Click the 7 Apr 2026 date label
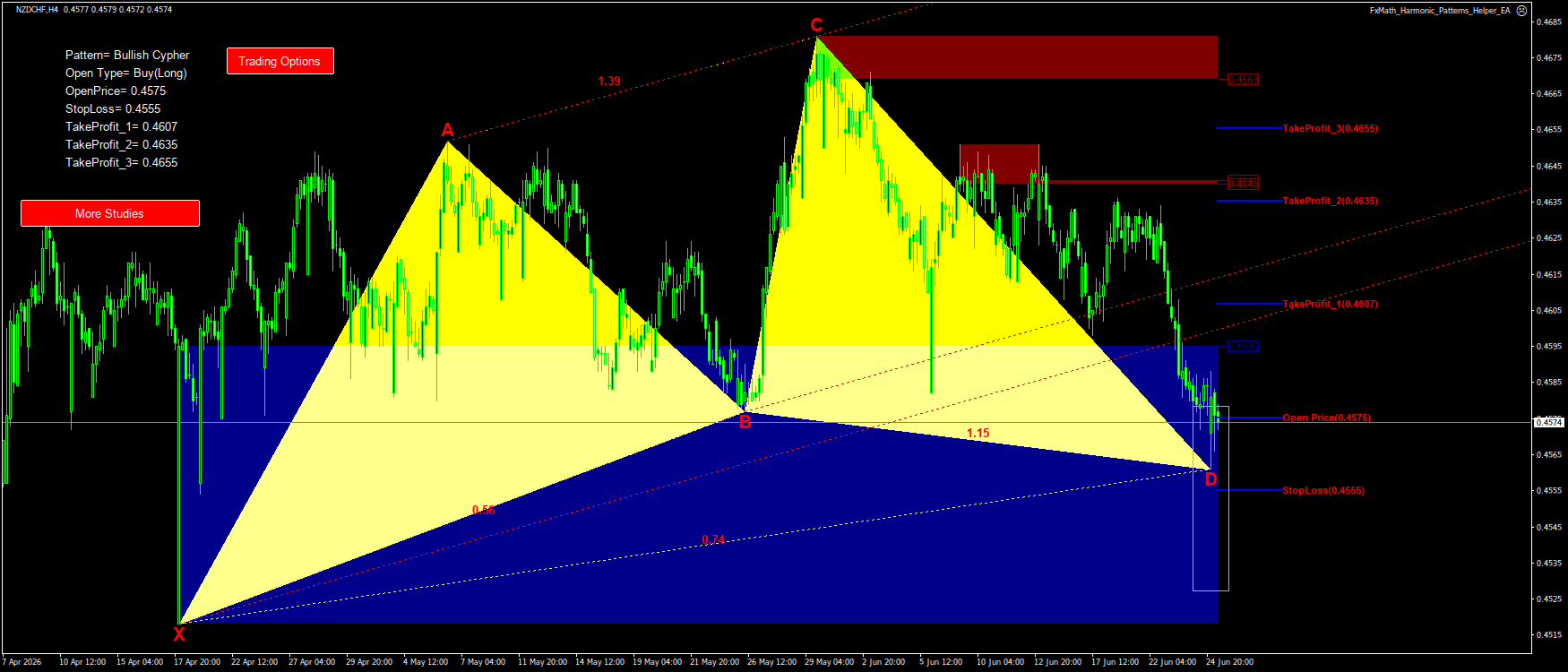 [22, 662]
